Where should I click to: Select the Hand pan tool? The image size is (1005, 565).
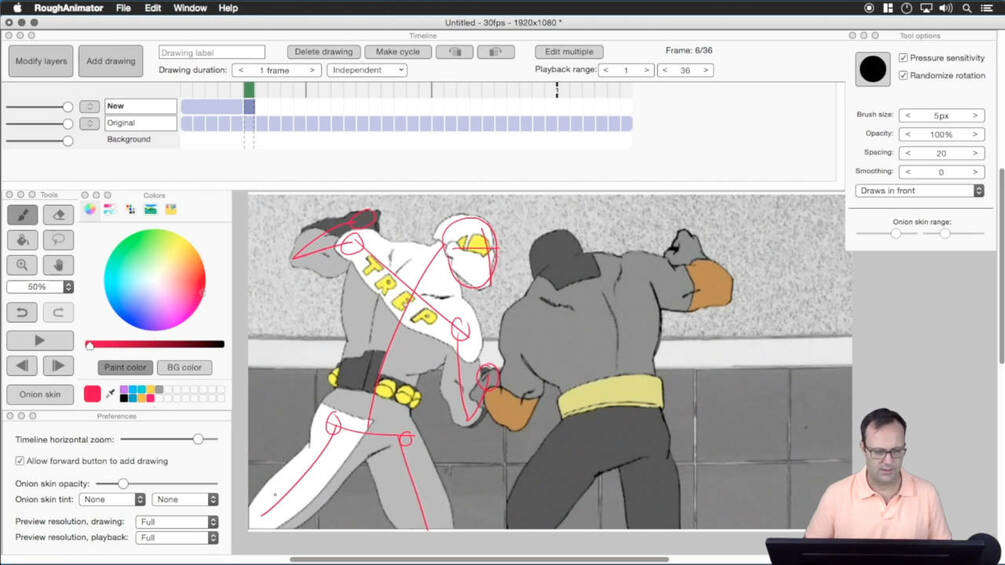click(x=58, y=265)
